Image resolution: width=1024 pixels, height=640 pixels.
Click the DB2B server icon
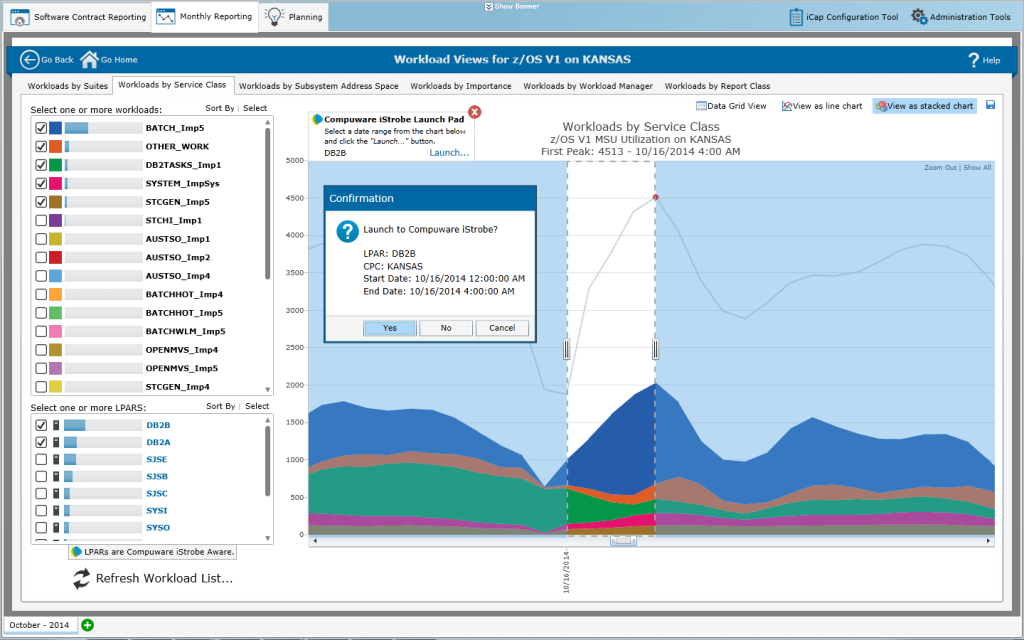[x=56, y=425]
